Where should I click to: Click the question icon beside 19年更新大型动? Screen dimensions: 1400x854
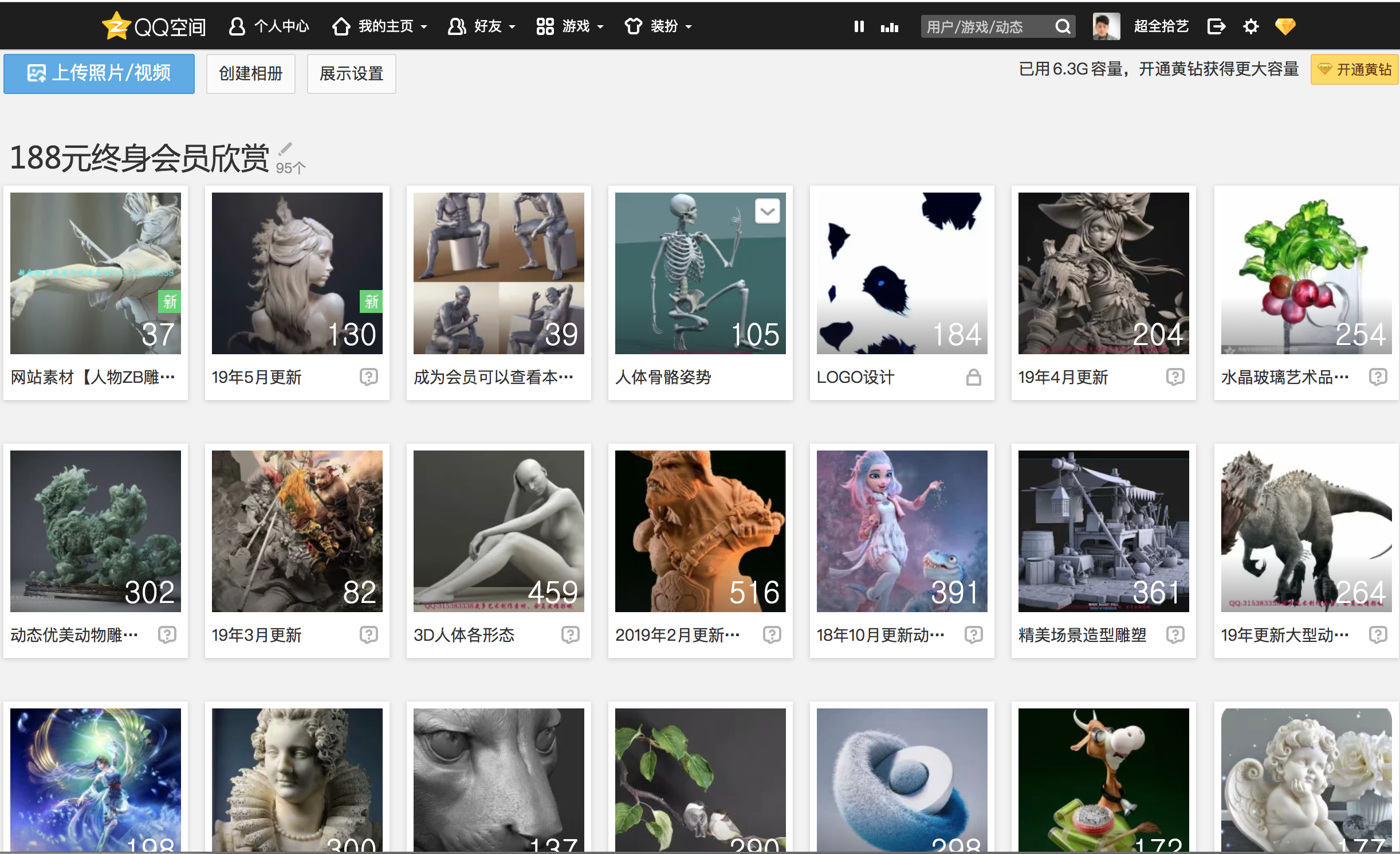(x=1378, y=634)
